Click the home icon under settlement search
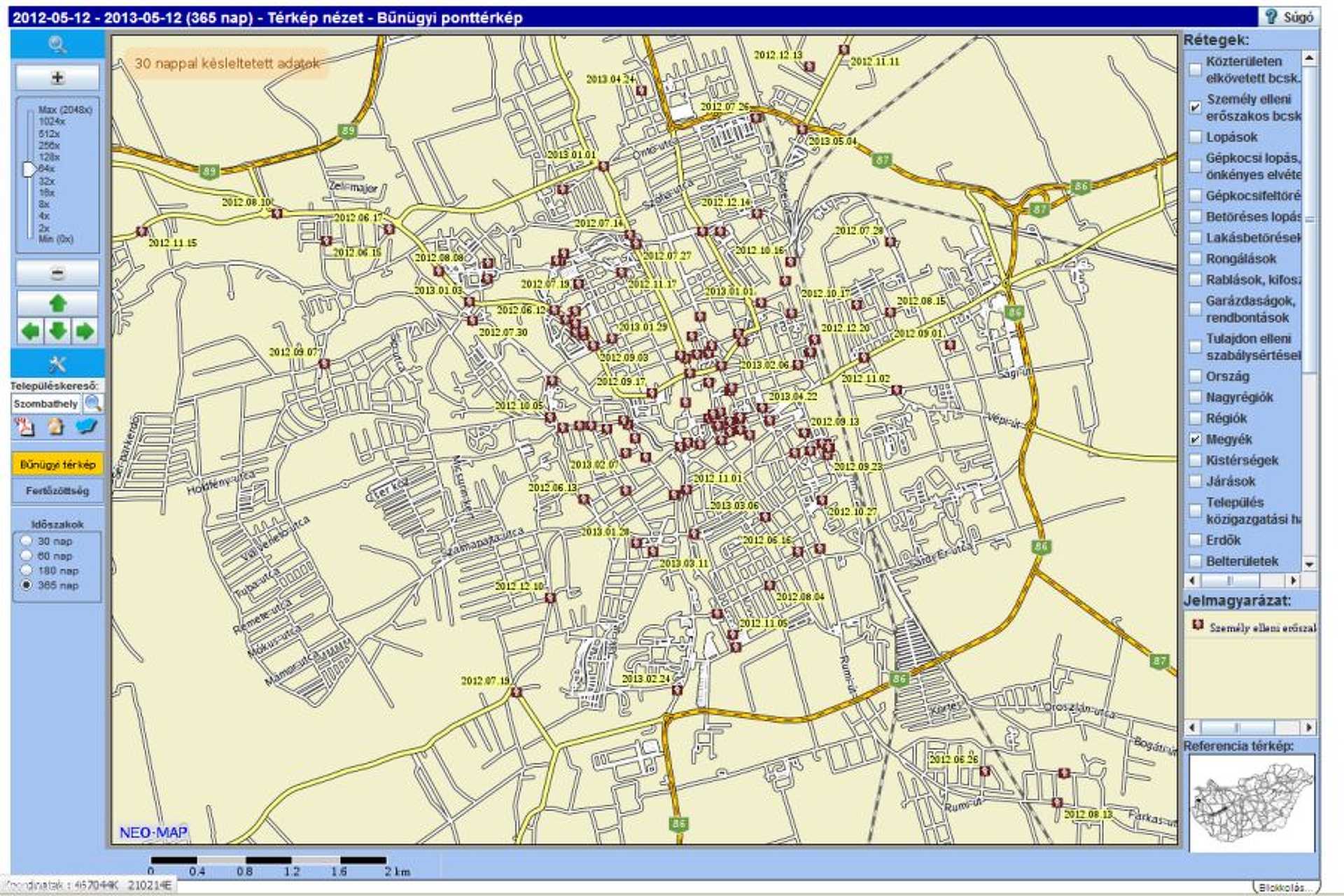 pyautogui.click(x=55, y=426)
